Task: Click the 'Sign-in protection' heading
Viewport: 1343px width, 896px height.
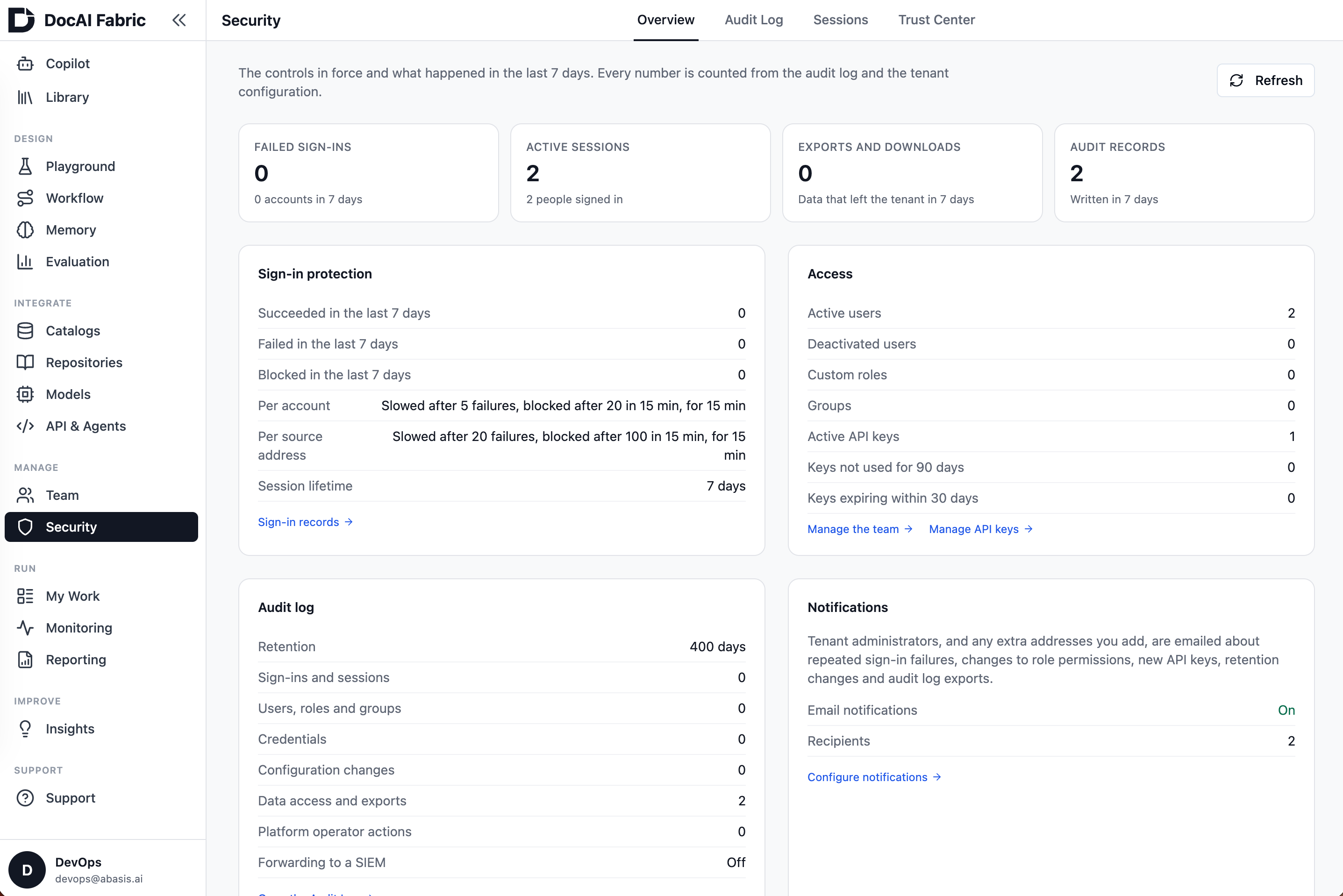Action: pos(315,274)
